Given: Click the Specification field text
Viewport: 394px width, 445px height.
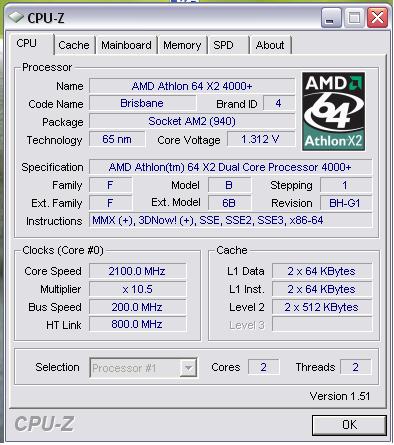Looking at the screenshot, I should pyautogui.click(x=230, y=167).
